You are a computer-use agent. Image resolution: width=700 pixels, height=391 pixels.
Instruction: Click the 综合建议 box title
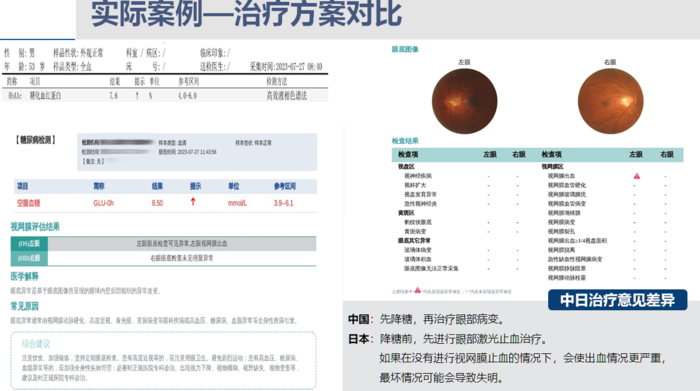(x=36, y=344)
